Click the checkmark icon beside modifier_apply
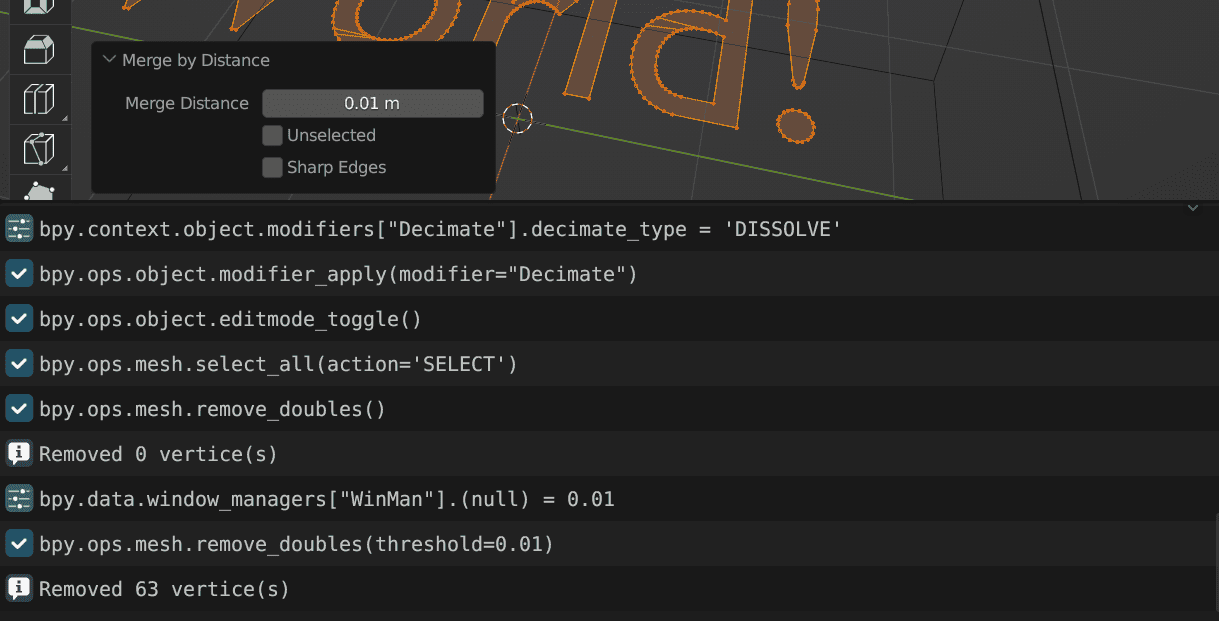This screenshot has width=1219, height=621. point(19,274)
